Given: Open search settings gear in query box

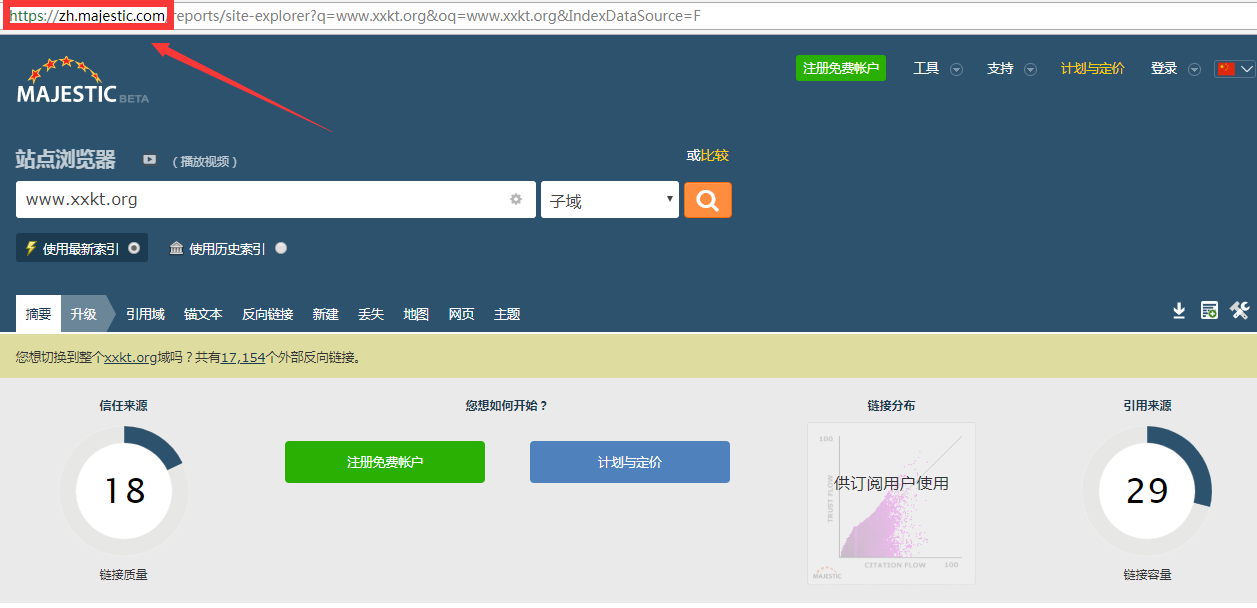Looking at the screenshot, I should [x=516, y=199].
